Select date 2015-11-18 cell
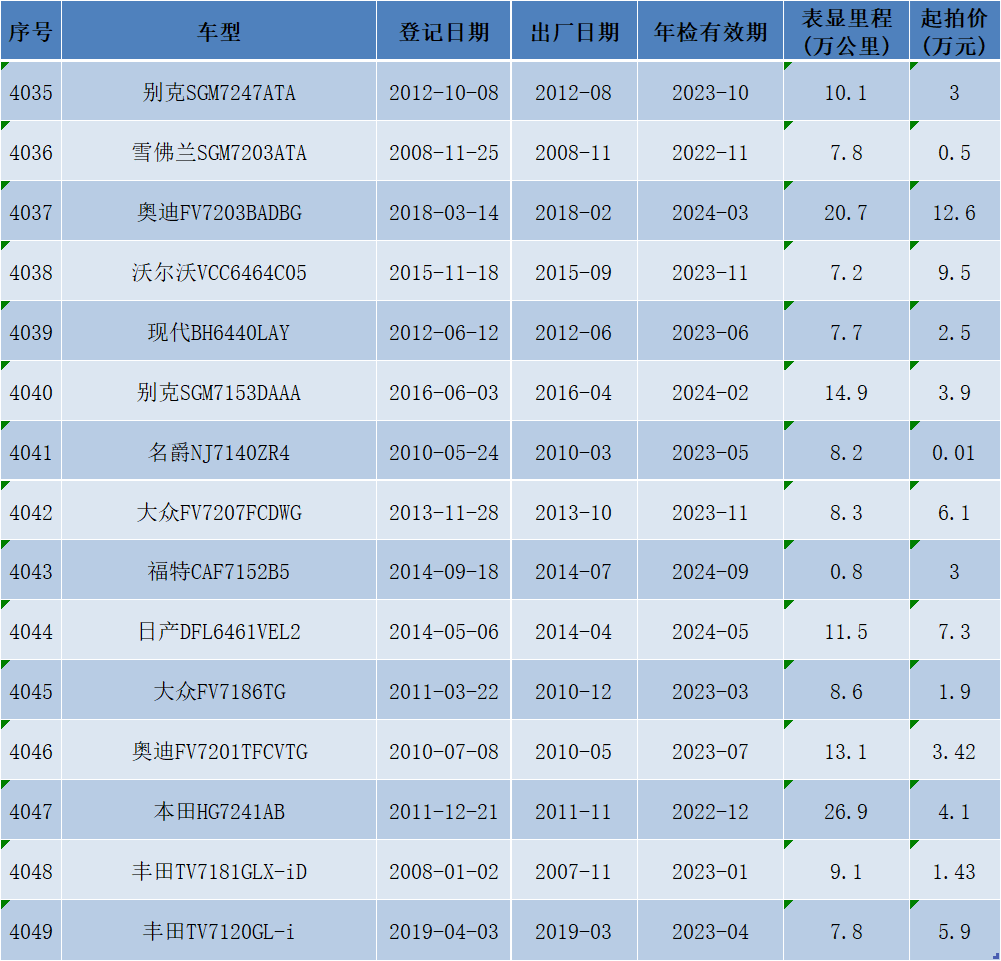Image resolution: width=1001 pixels, height=961 pixels. coord(444,271)
